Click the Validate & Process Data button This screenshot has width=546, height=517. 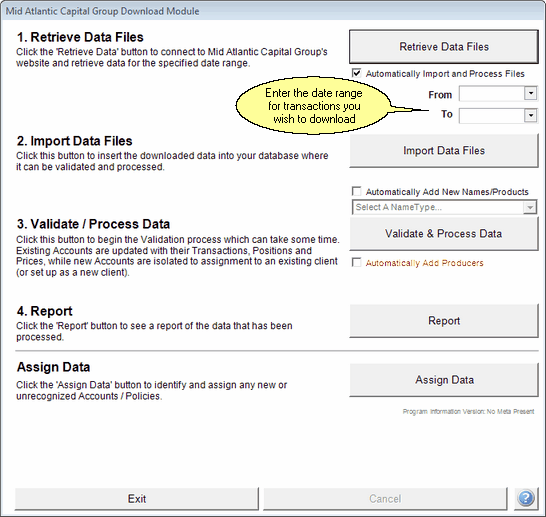[444, 234]
